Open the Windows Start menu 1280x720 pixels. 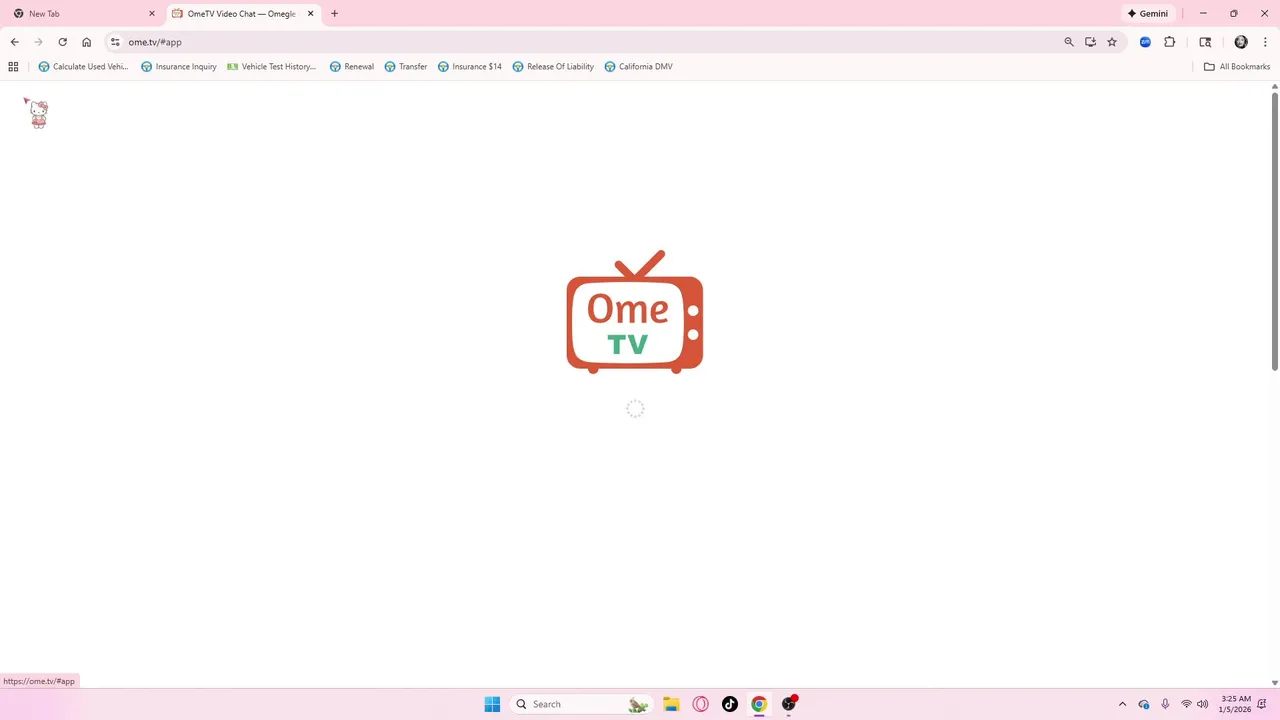[492, 704]
